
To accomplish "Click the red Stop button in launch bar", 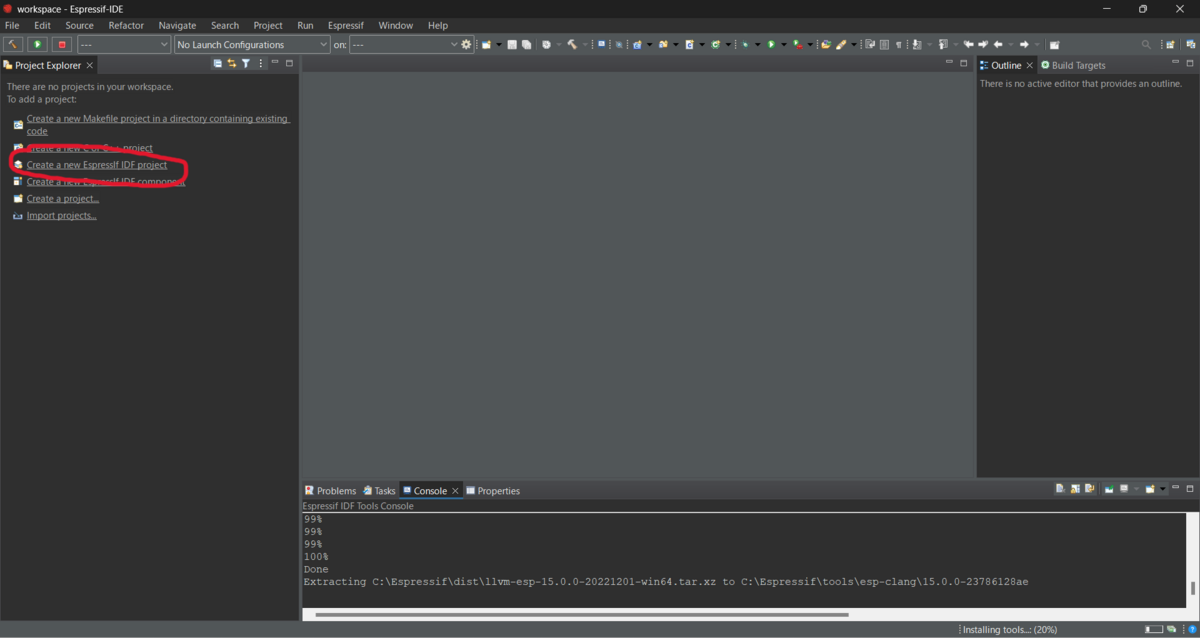I will [62, 44].
